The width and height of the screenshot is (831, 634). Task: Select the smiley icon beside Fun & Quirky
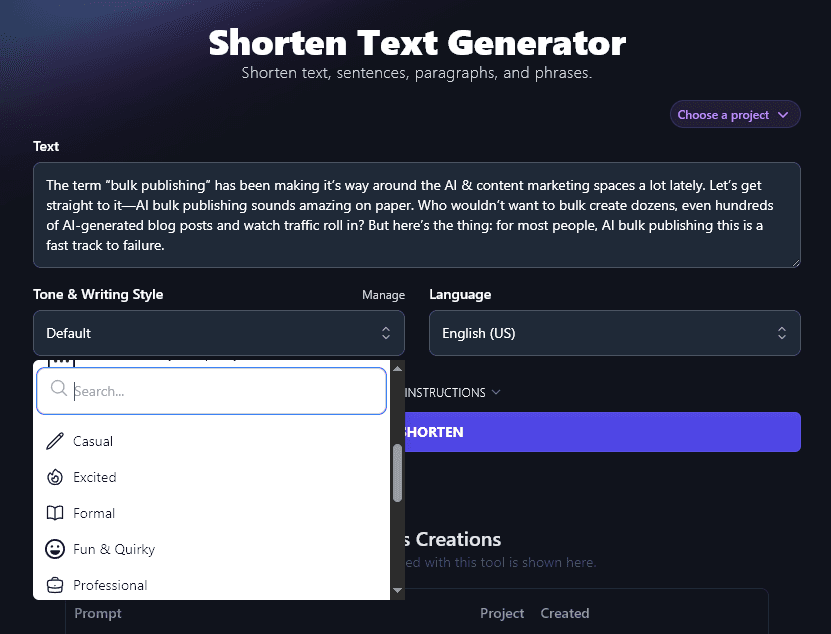[55, 549]
